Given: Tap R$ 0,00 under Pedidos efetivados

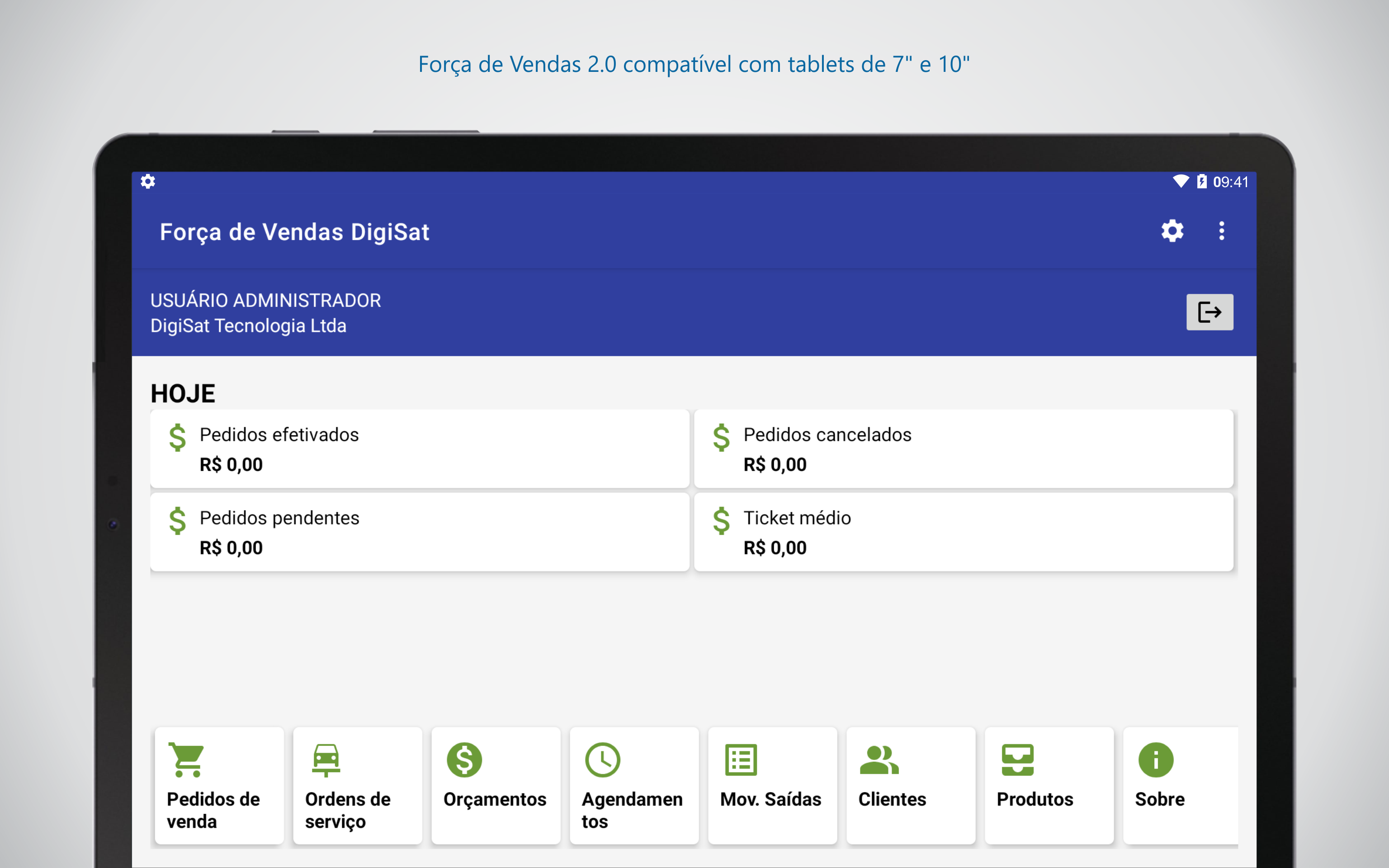Looking at the screenshot, I should coord(231,464).
